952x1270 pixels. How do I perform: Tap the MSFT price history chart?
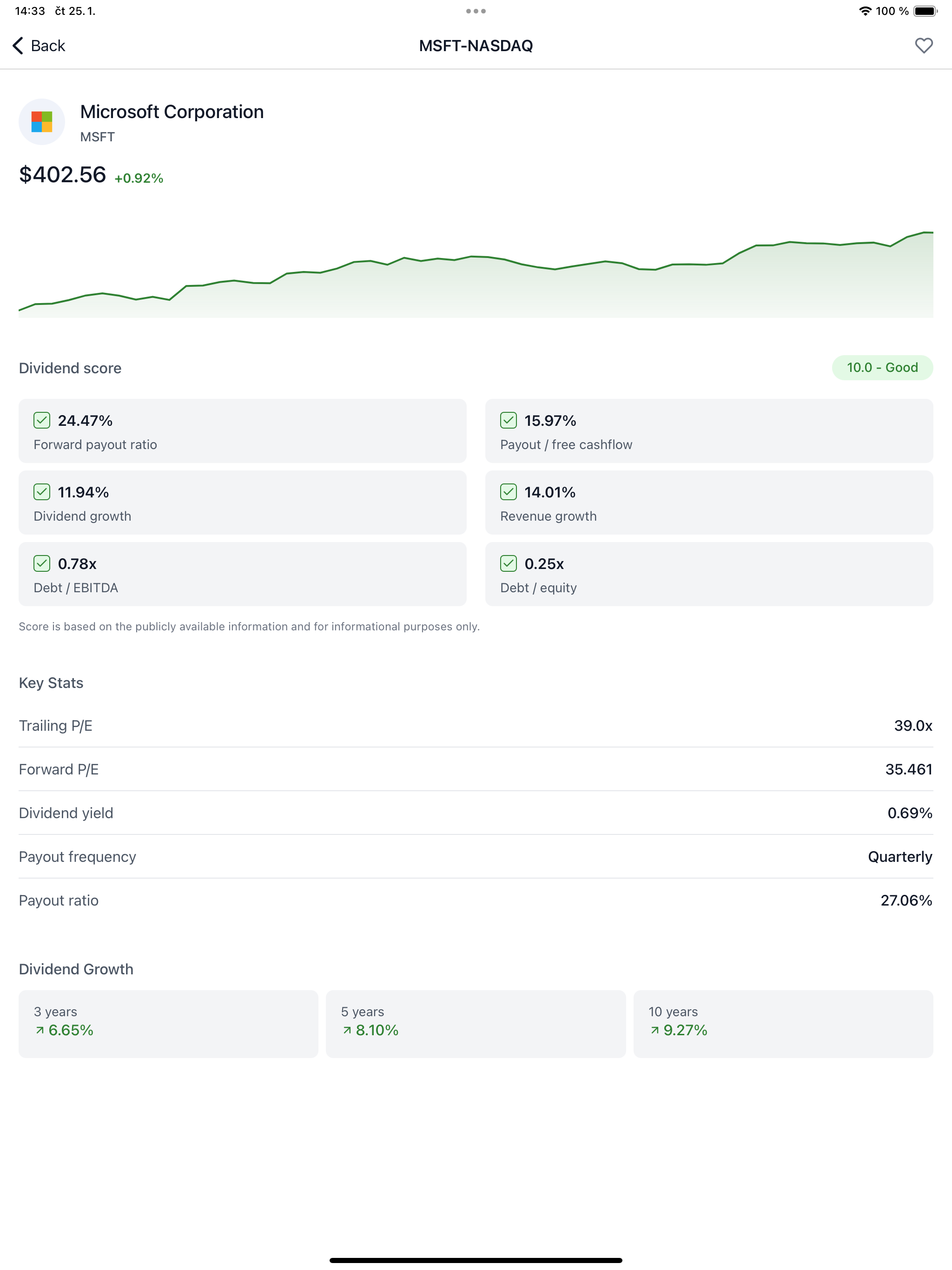pyautogui.click(x=476, y=274)
